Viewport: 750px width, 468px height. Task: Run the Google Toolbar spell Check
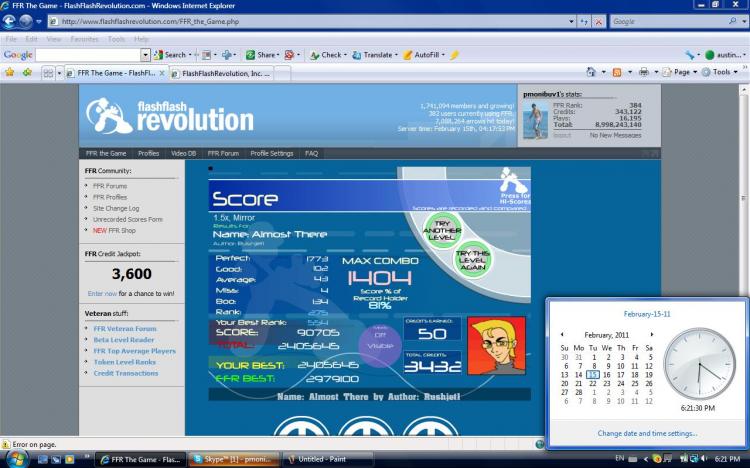pyautogui.click(x=326, y=55)
